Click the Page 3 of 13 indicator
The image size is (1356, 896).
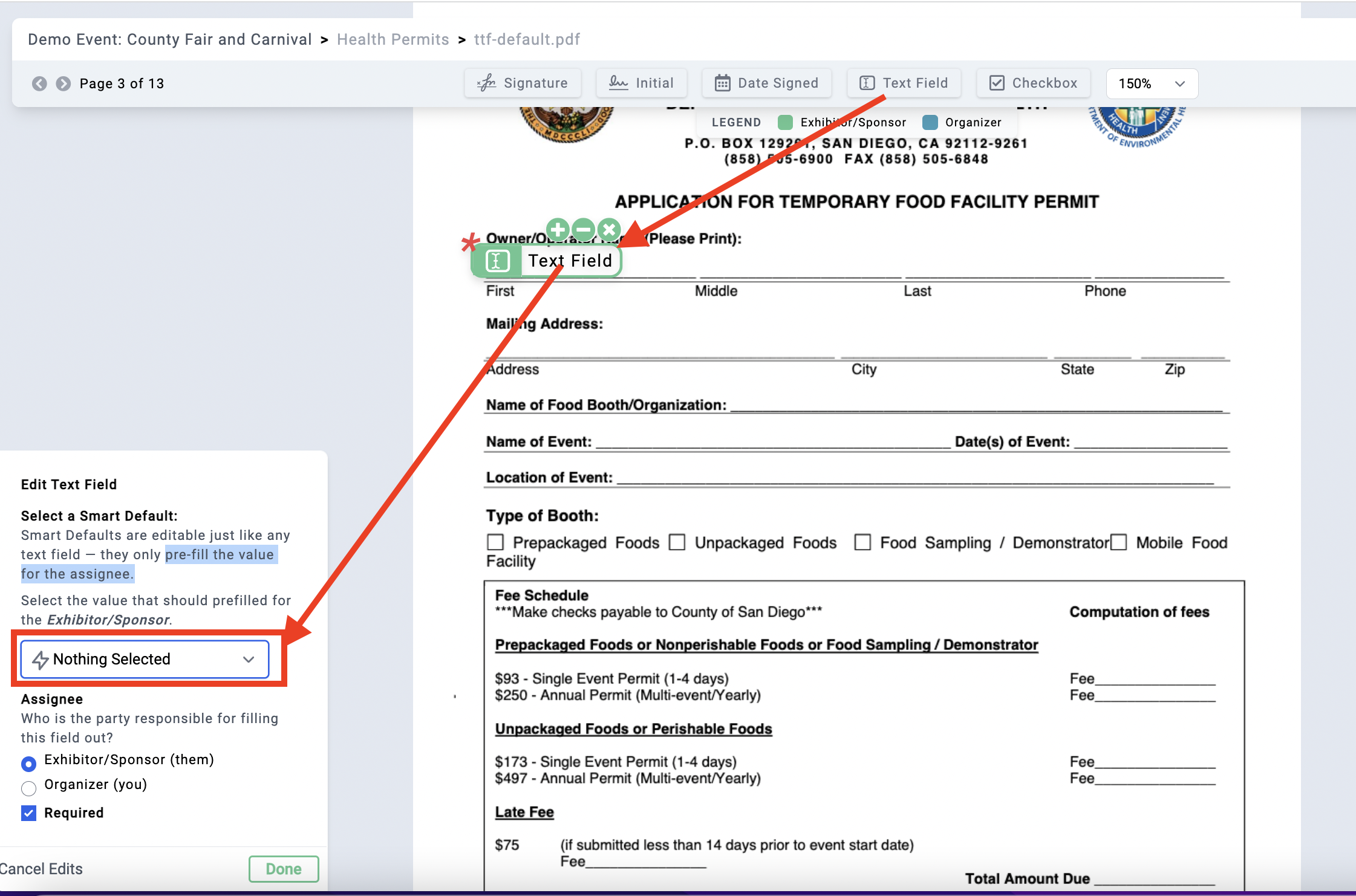(122, 83)
